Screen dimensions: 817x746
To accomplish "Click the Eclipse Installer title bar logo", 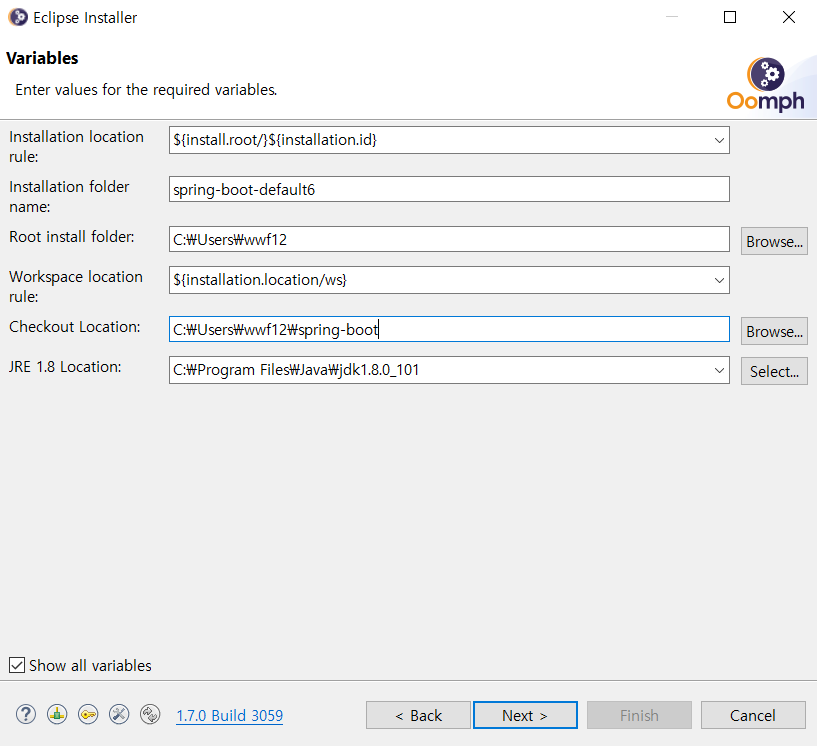I will (x=18, y=17).
